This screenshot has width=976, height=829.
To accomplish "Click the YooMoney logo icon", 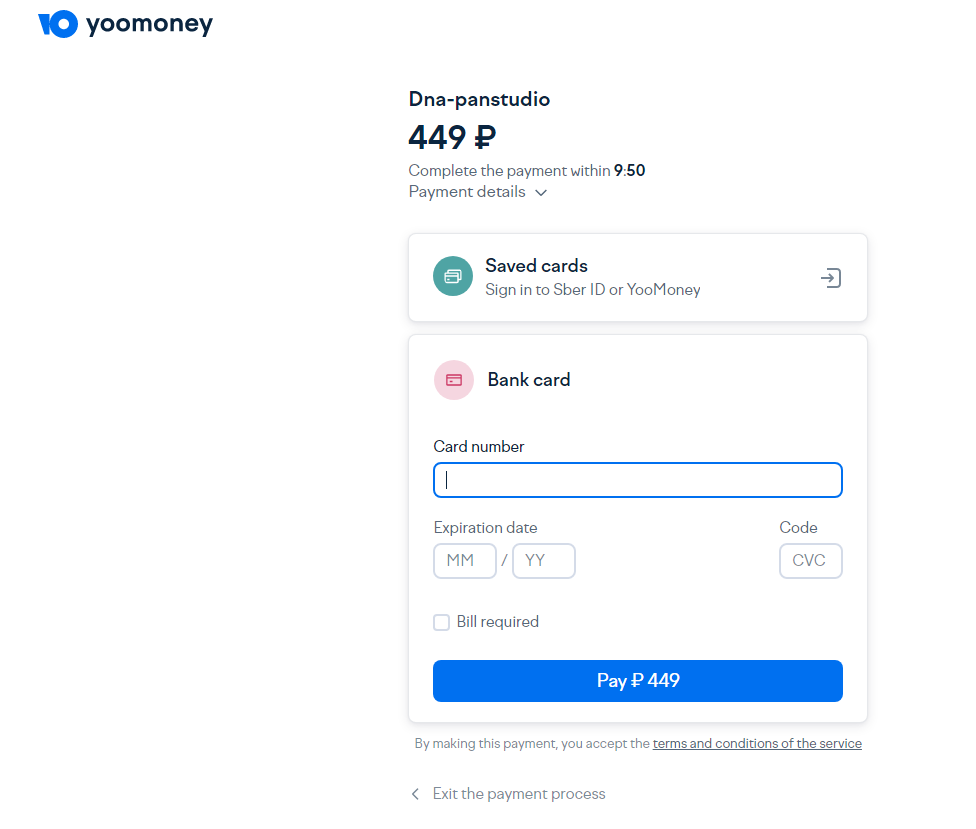I will click(x=58, y=24).
